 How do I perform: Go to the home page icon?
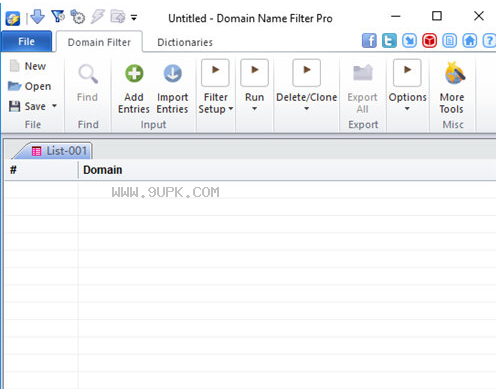pos(470,41)
